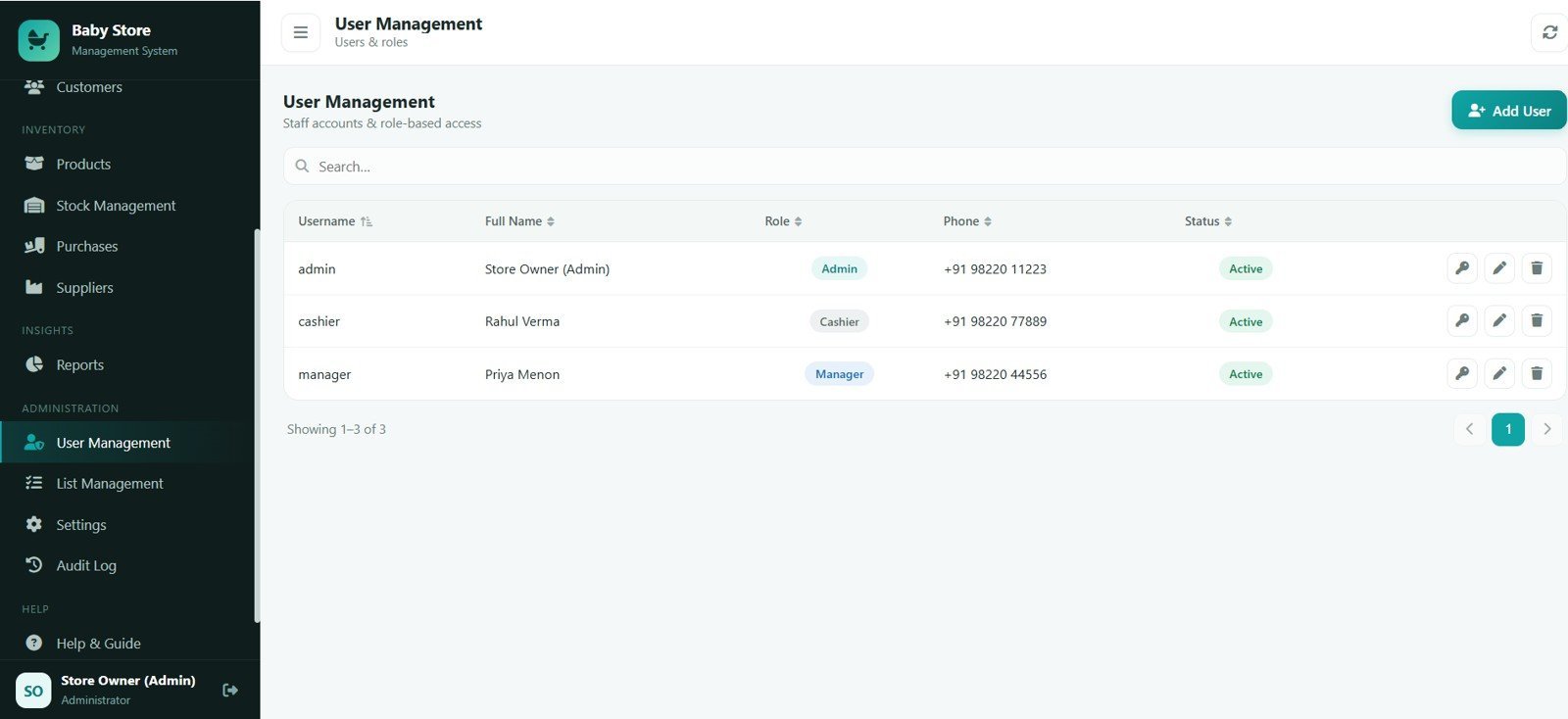Sort table by Status column
This screenshot has width=1568, height=719.
pos(1208,221)
